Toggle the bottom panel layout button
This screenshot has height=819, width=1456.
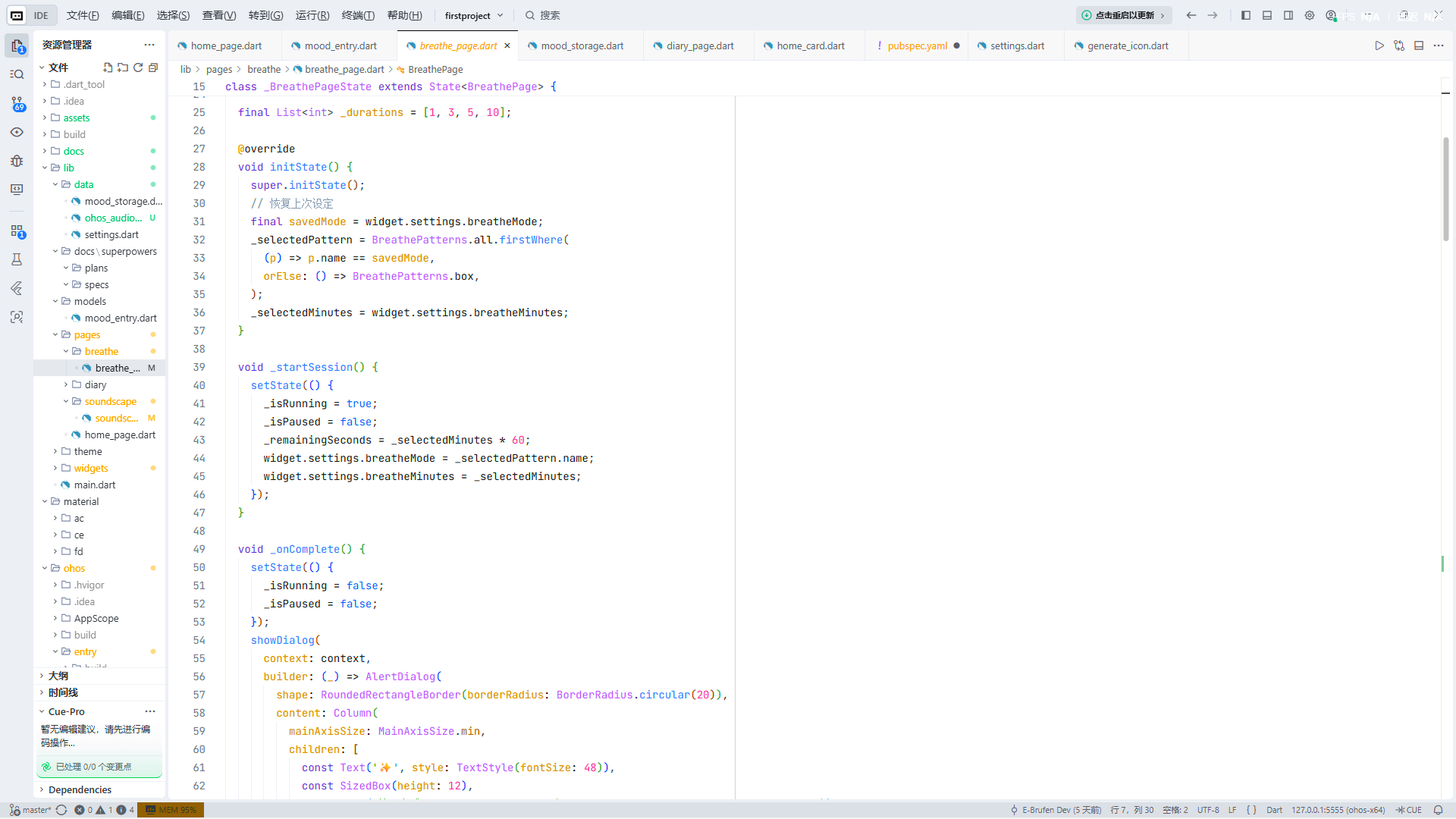pyautogui.click(x=1267, y=15)
